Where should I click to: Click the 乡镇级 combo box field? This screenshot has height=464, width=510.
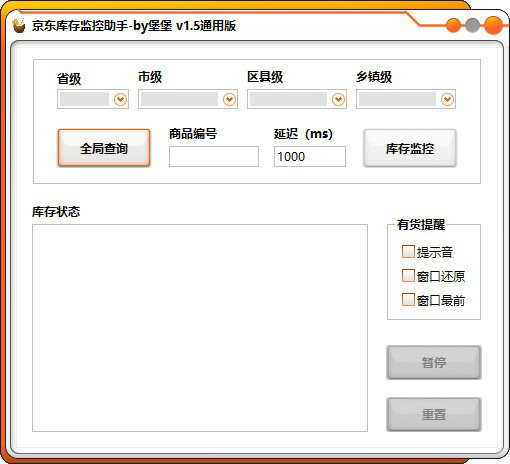click(x=406, y=99)
